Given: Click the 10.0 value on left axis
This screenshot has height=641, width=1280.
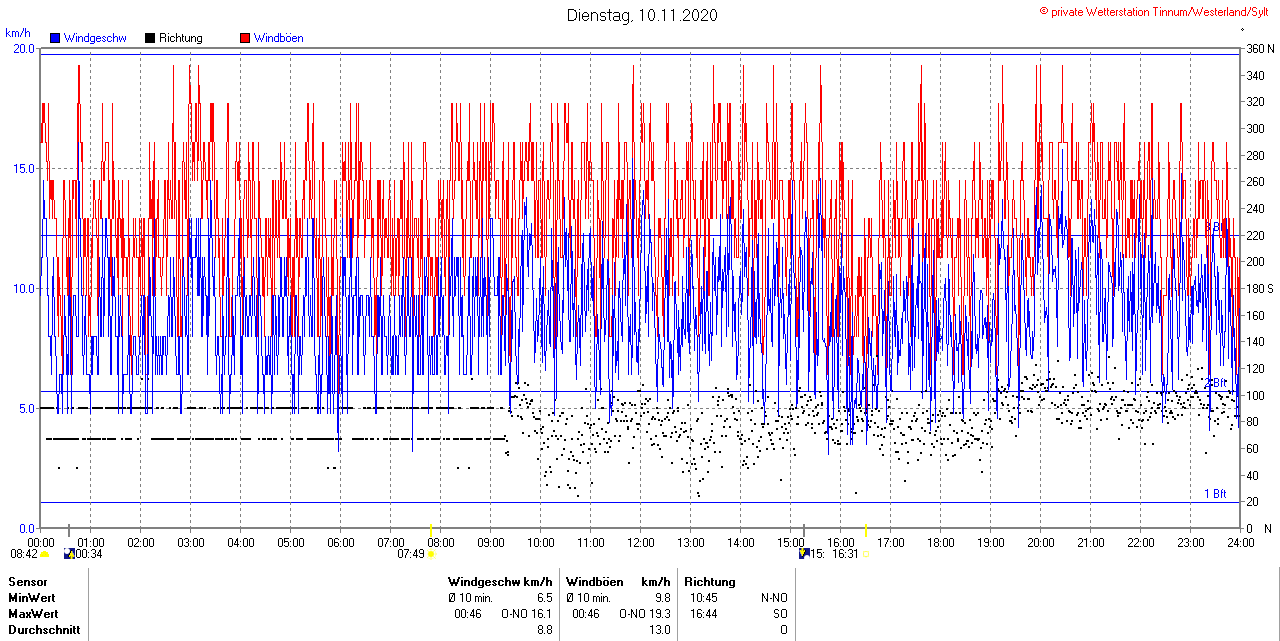Looking at the screenshot, I should pyautogui.click(x=23, y=288).
